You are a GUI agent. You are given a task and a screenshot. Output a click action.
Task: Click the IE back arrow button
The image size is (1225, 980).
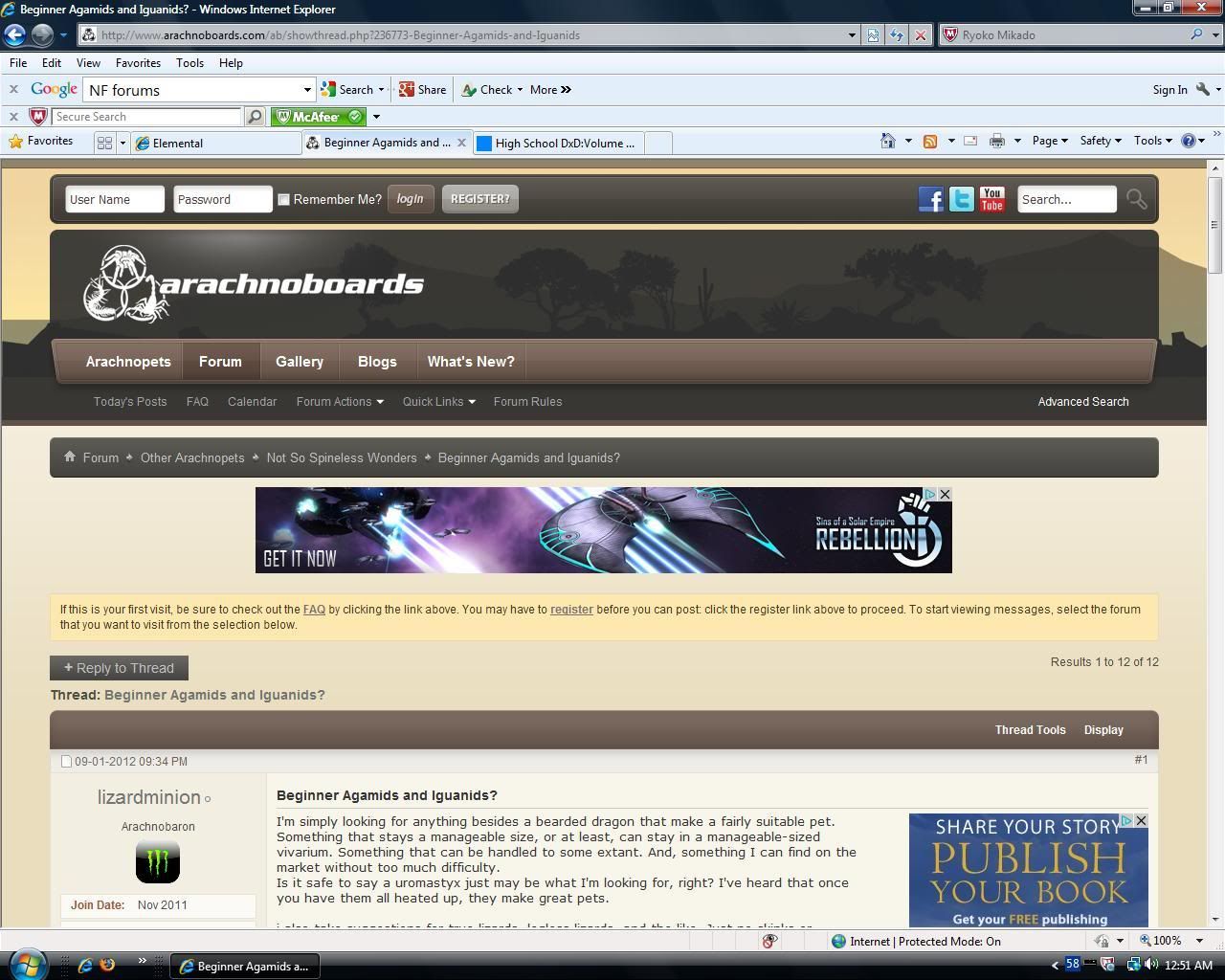point(14,34)
